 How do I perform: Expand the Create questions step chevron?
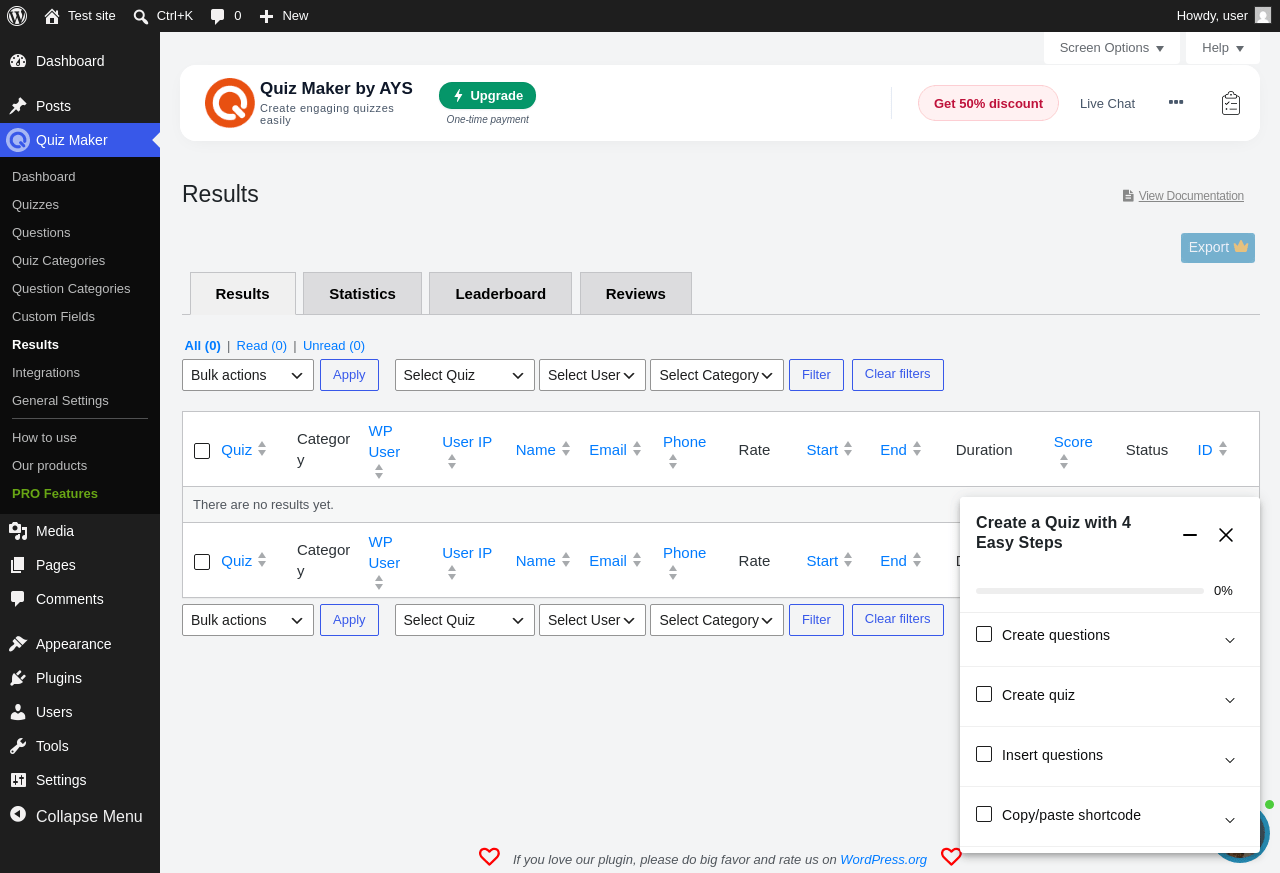[x=1230, y=640]
